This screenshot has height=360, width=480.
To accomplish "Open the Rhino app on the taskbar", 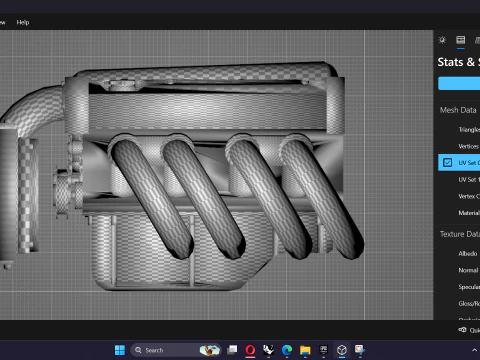I will tap(268, 350).
